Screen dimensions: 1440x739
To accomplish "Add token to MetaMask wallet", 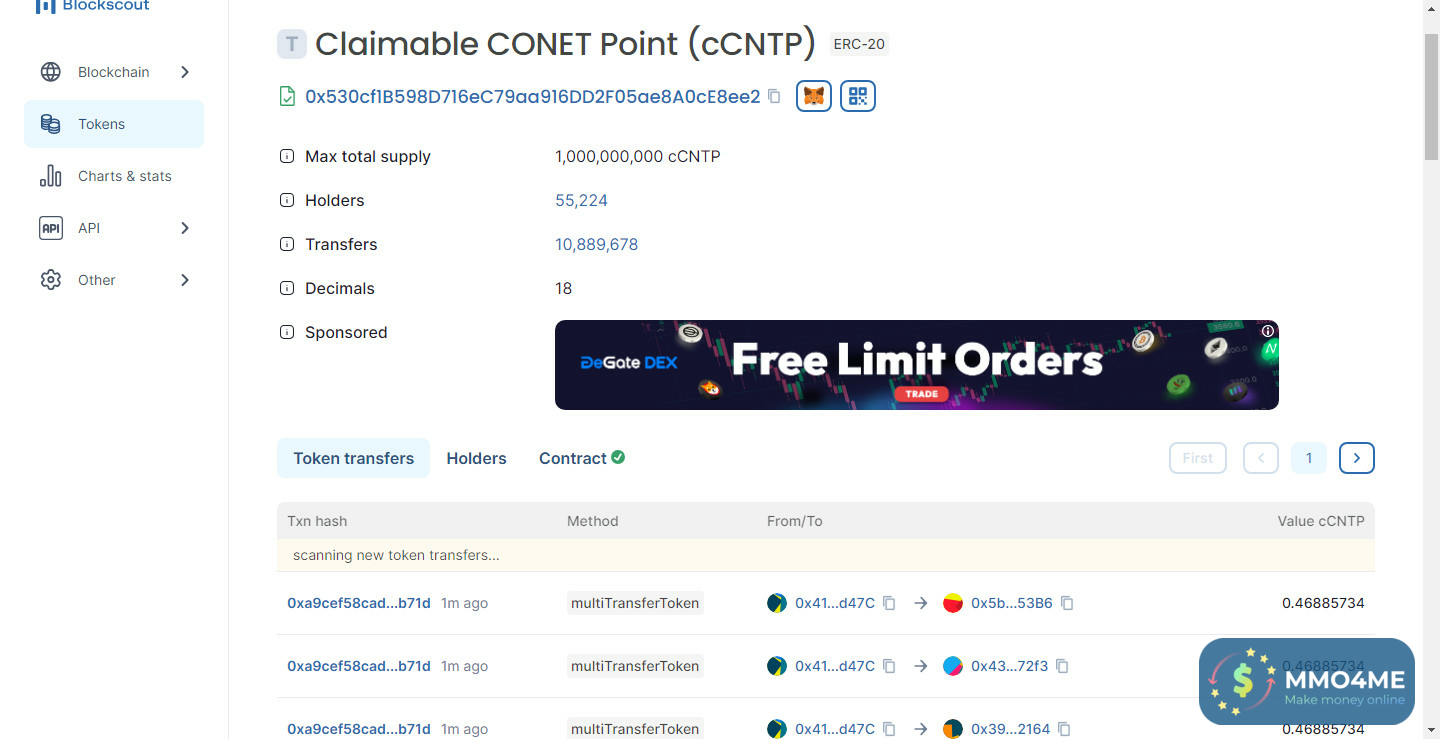I will pyautogui.click(x=814, y=96).
